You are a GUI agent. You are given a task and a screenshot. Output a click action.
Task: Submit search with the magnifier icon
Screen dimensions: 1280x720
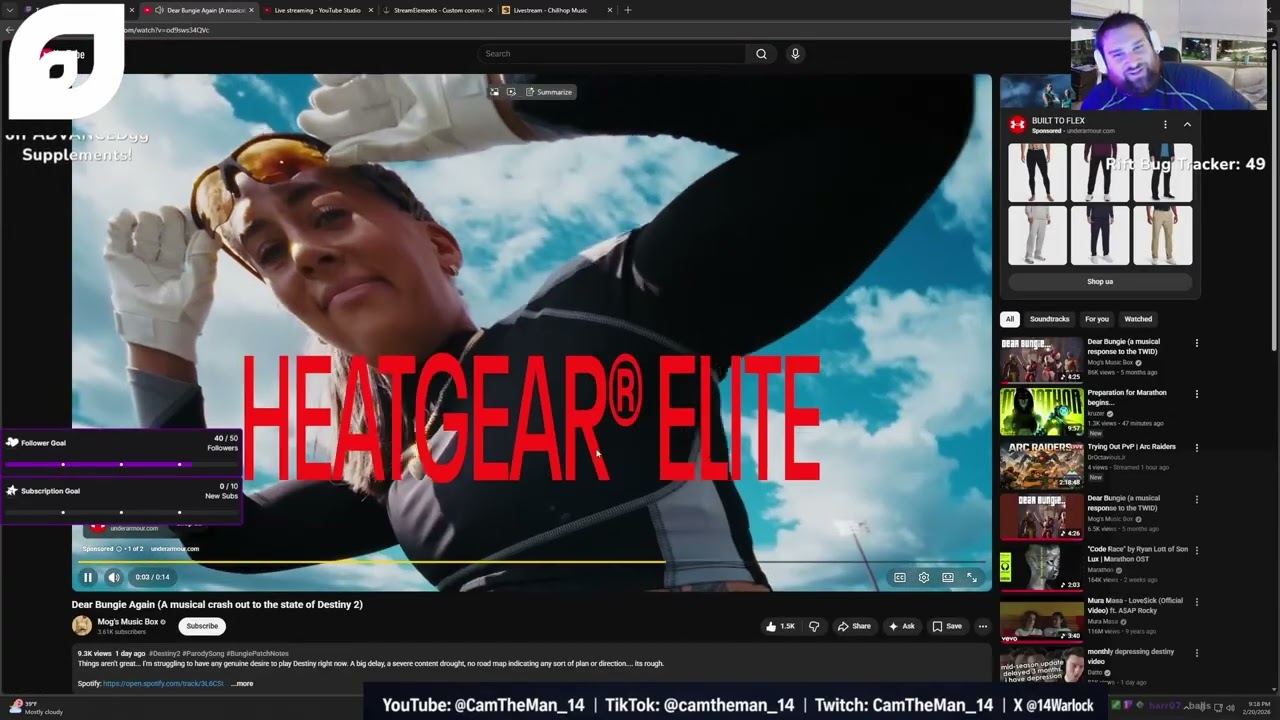coord(761,54)
